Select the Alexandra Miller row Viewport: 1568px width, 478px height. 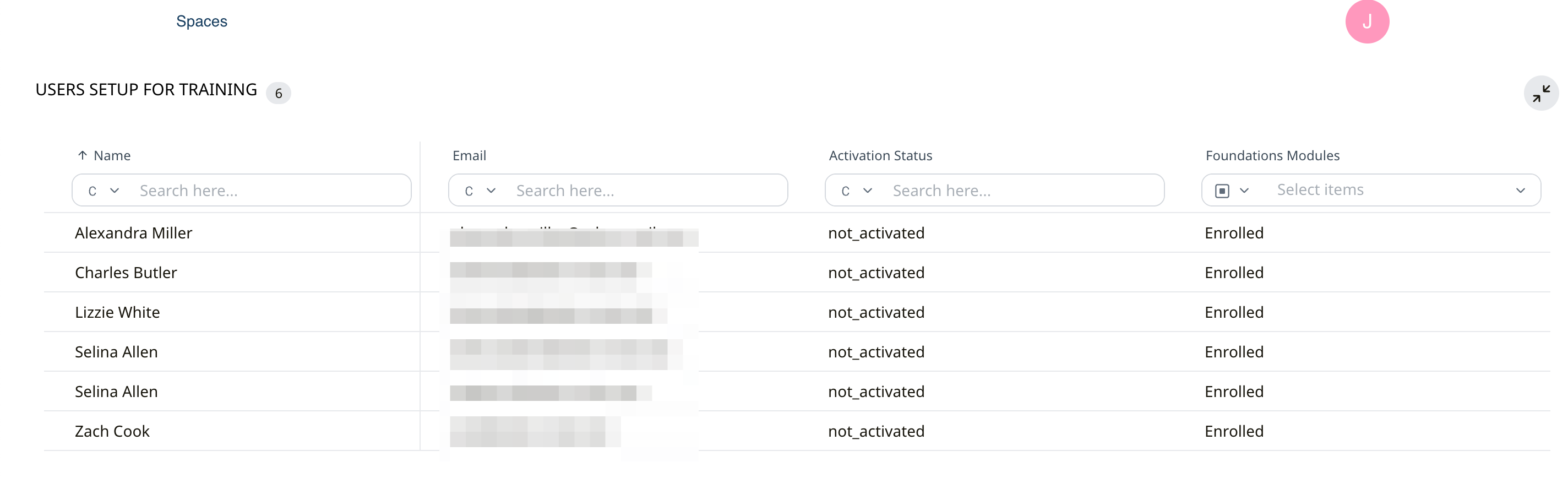[133, 233]
